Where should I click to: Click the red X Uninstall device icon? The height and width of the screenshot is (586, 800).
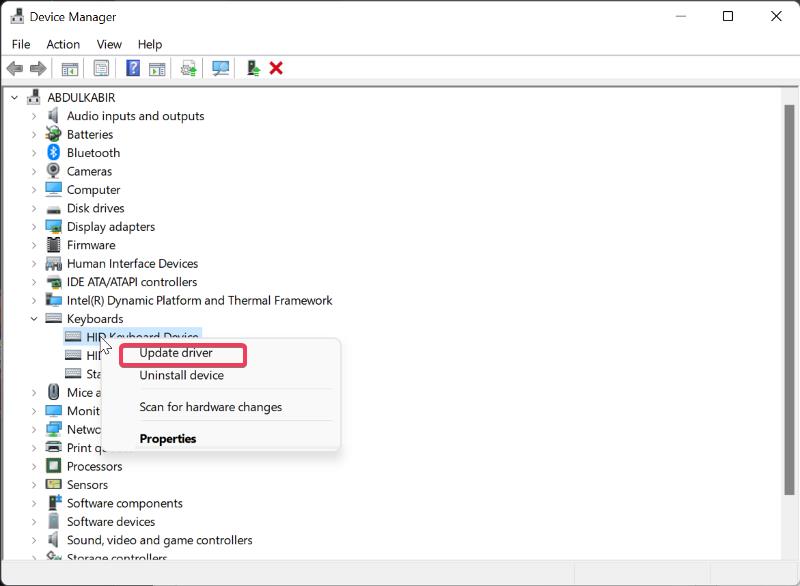pos(276,68)
